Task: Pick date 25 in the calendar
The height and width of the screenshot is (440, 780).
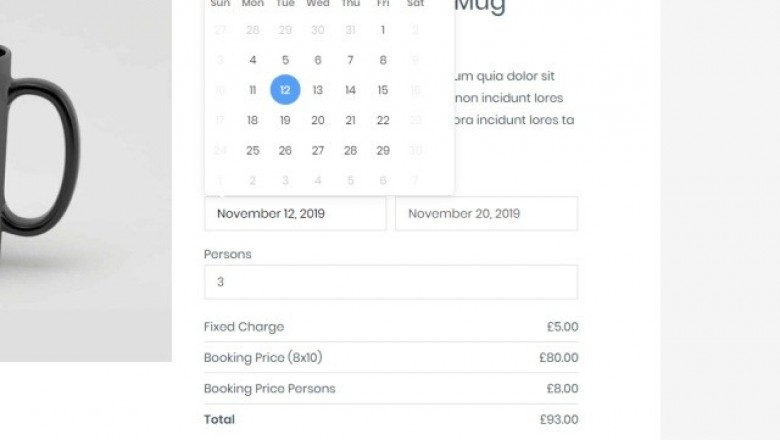Action: pyautogui.click(x=252, y=150)
